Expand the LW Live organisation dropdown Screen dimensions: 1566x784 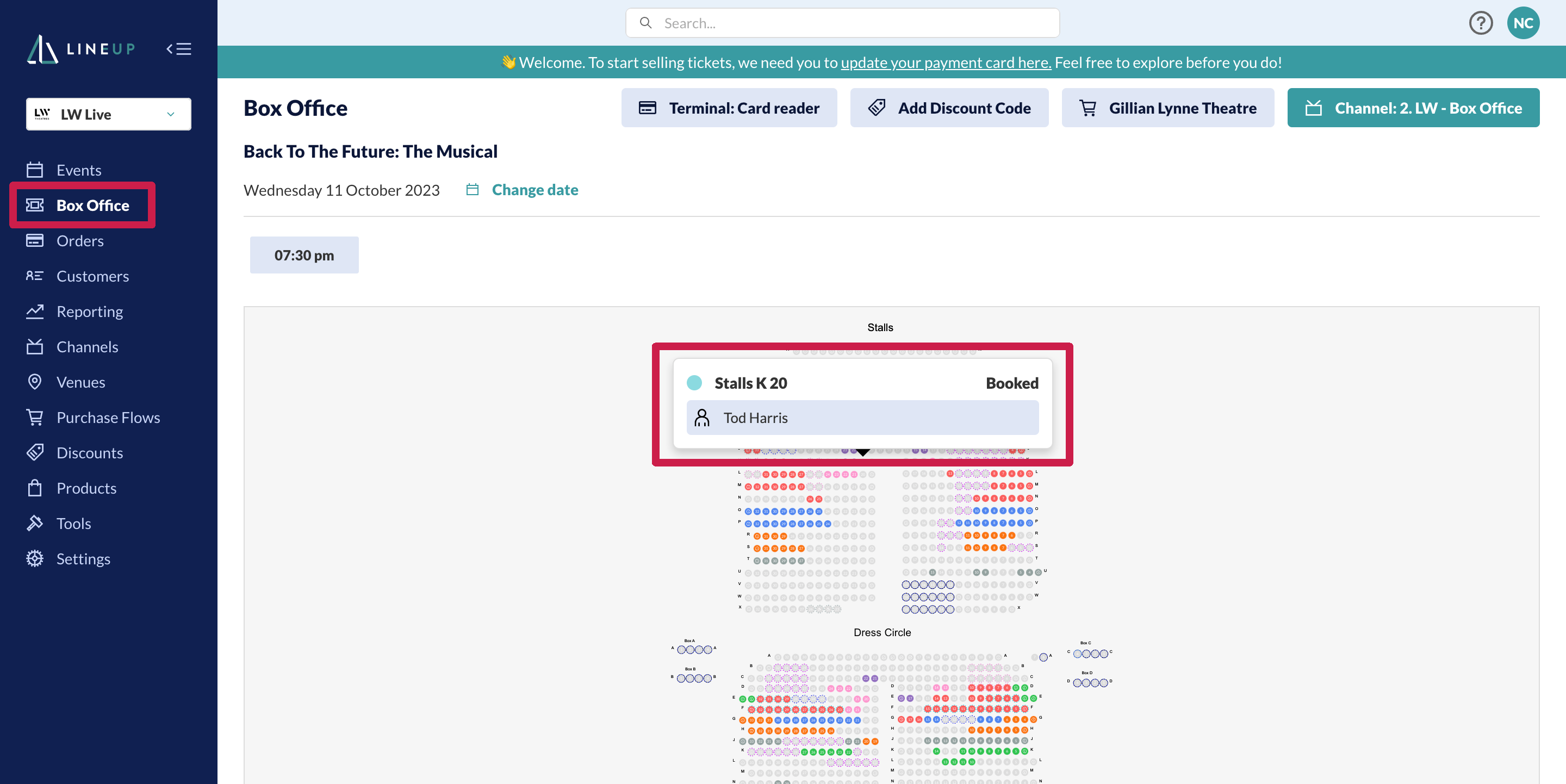tap(109, 114)
